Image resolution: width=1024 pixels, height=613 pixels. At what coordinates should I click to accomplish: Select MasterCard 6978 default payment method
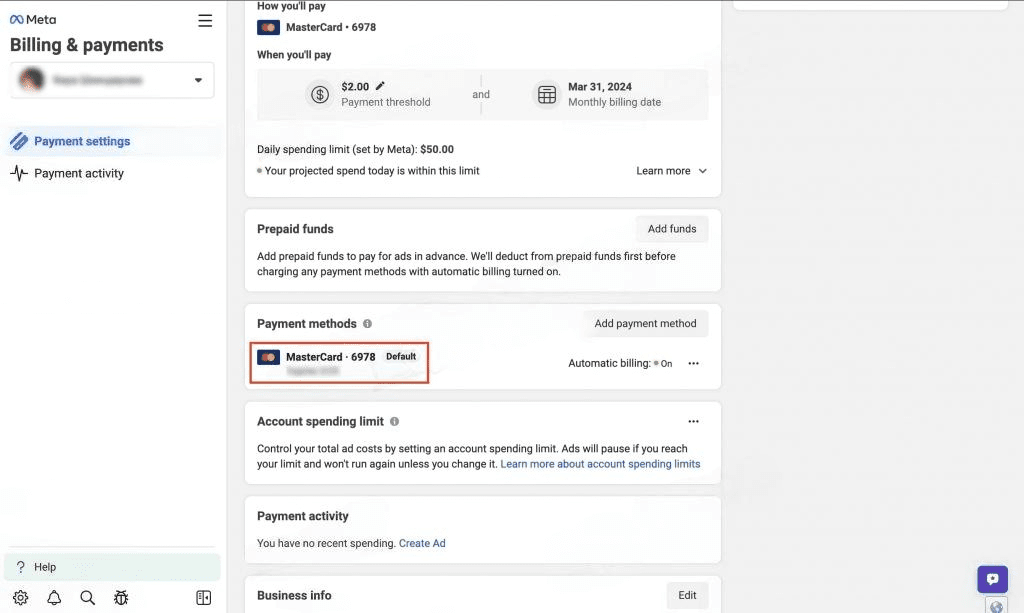coord(339,362)
